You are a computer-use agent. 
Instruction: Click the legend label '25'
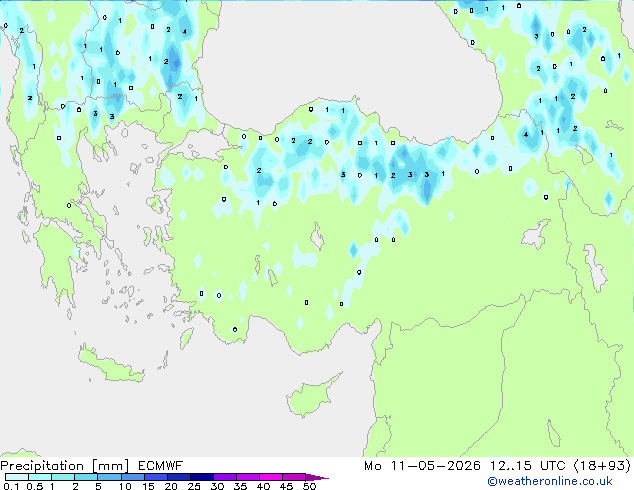point(194,486)
